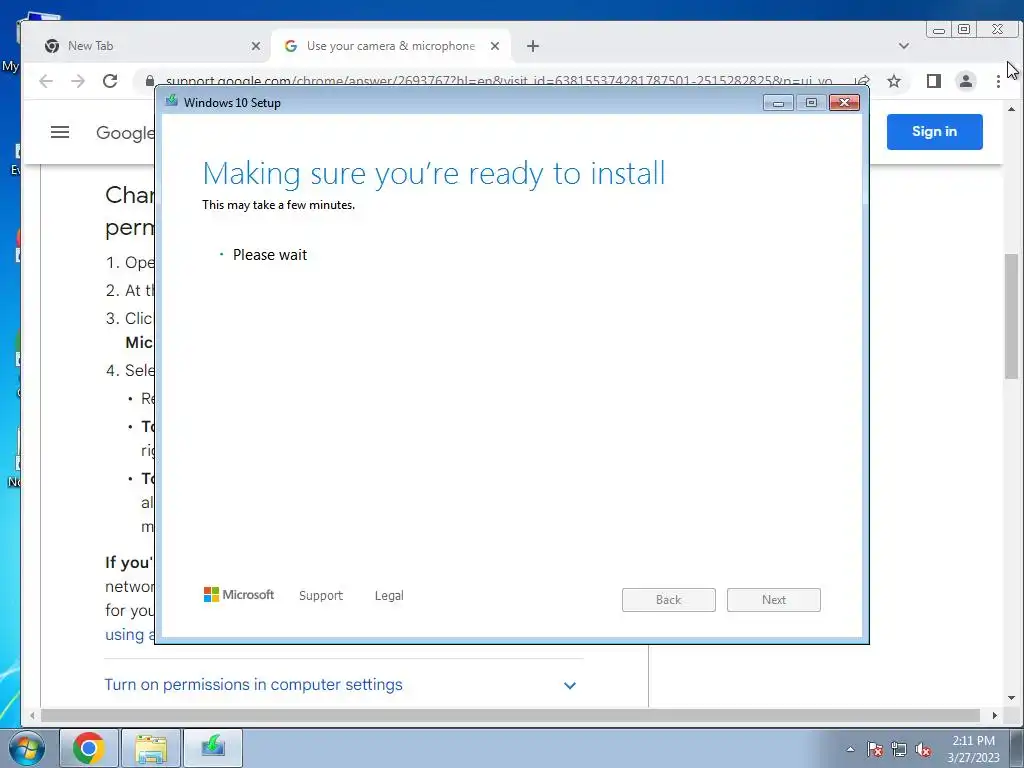The width and height of the screenshot is (1024, 768).
Task: Click the Action Center flag tray icon
Action: (875, 749)
